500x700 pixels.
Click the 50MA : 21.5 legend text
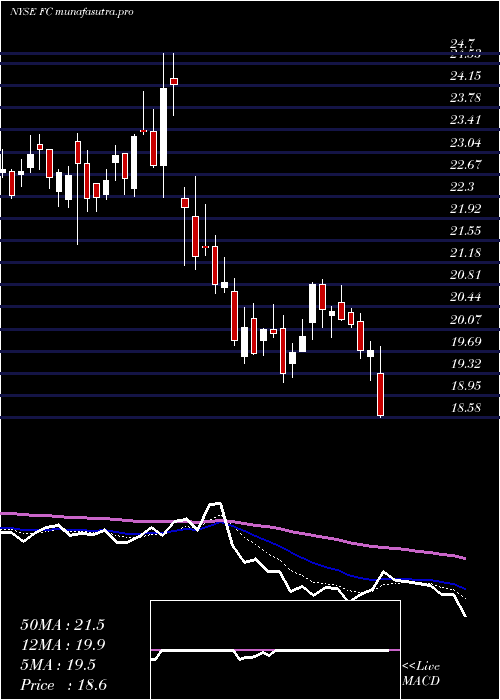pos(62,625)
